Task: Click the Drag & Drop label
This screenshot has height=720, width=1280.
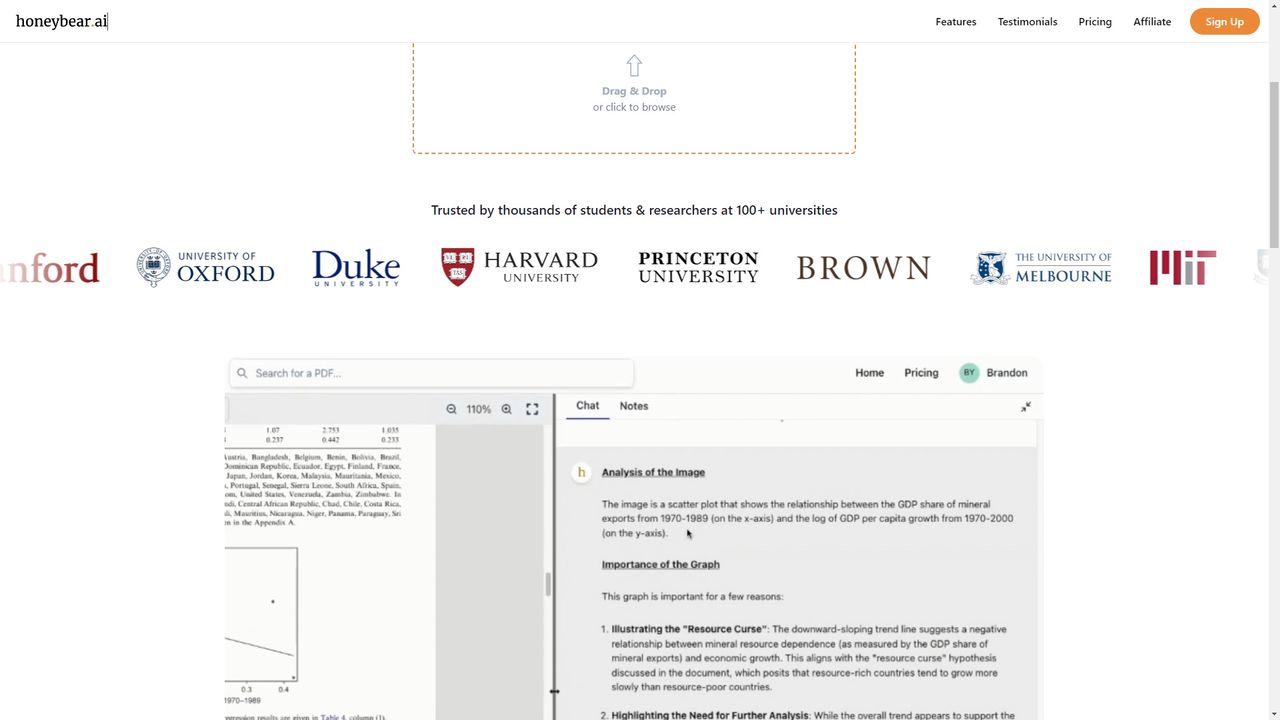Action: 634,91
